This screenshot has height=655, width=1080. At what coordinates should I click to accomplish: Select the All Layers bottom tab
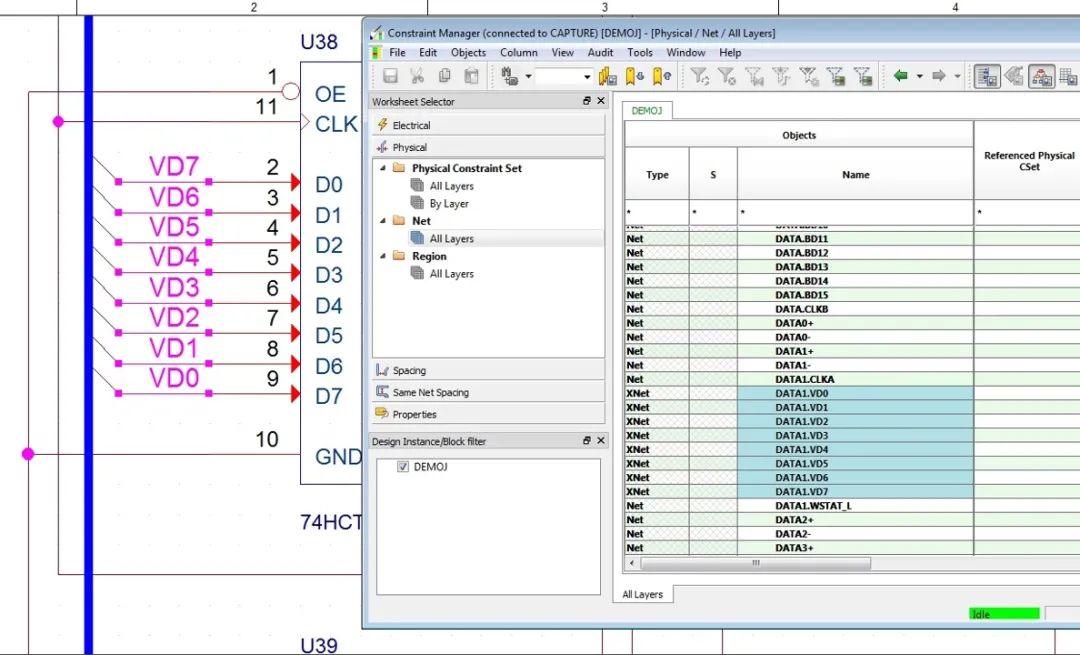click(643, 594)
